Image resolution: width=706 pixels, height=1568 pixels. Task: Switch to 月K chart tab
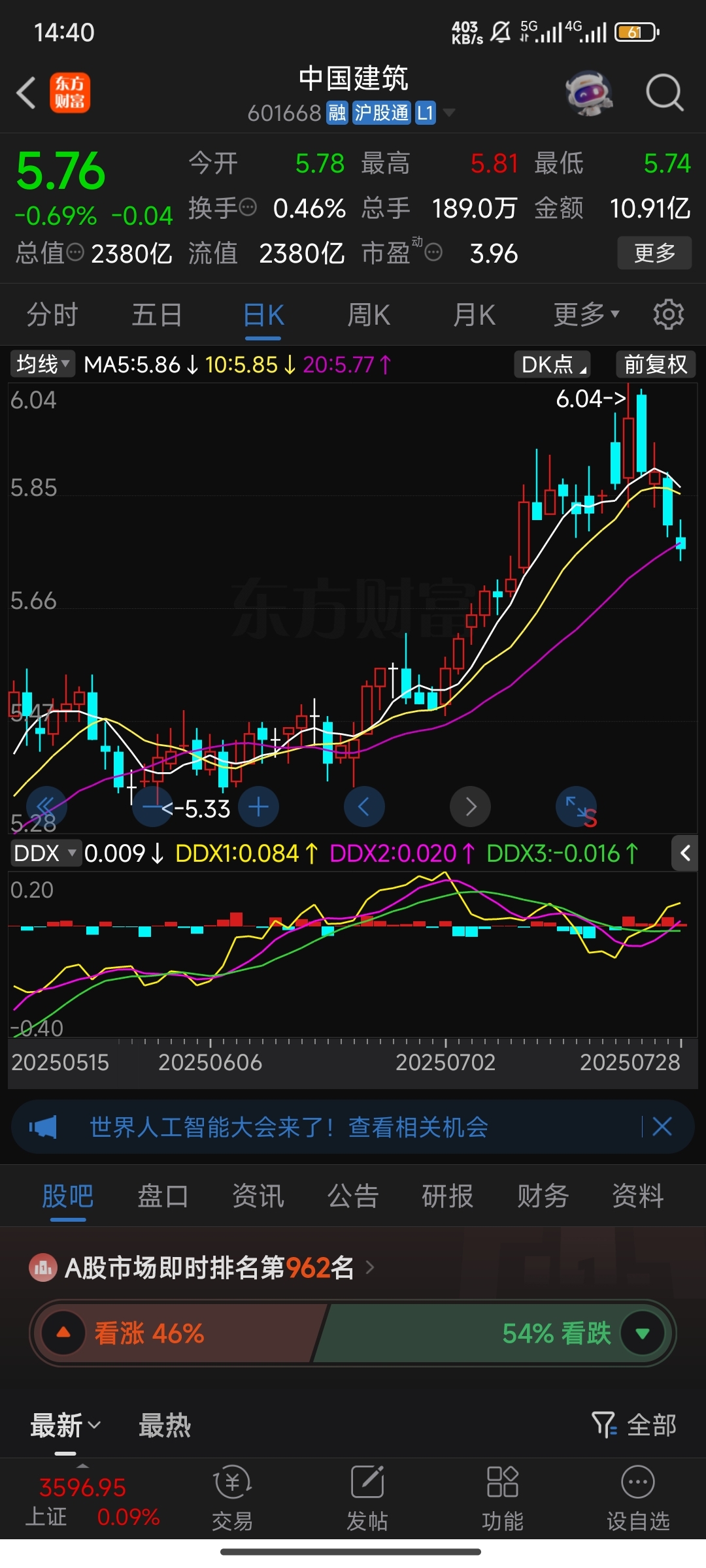tap(475, 315)
